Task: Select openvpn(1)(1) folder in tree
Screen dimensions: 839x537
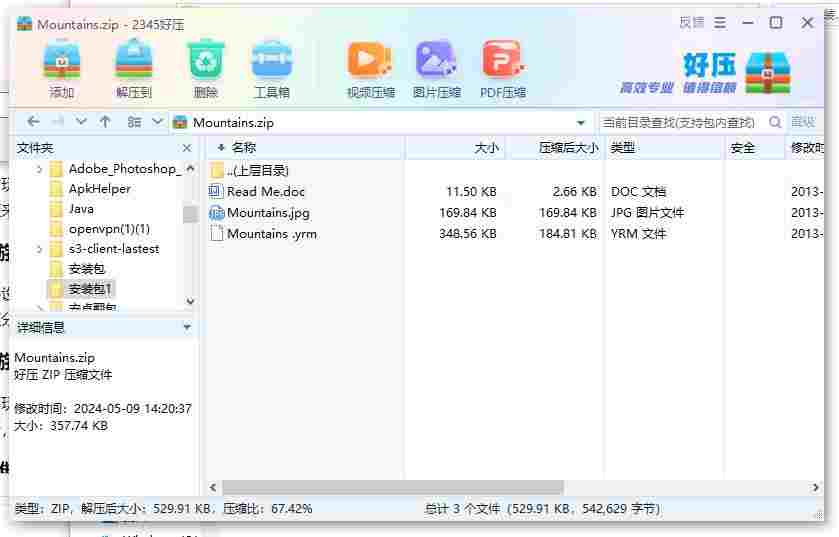Action: tap(109, 229)
